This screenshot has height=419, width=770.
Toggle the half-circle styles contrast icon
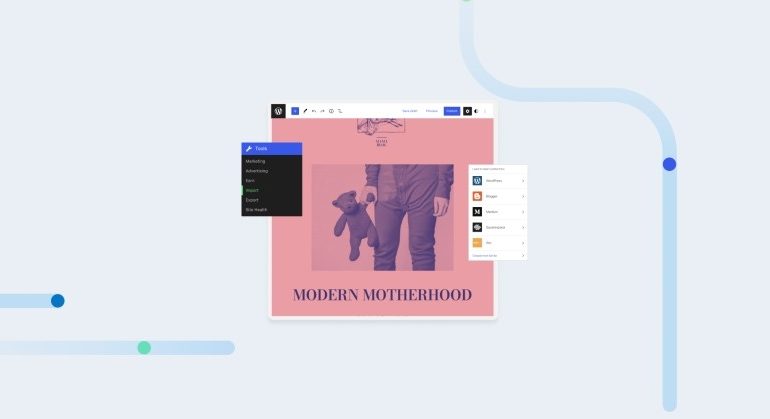[x=476, y=111]
